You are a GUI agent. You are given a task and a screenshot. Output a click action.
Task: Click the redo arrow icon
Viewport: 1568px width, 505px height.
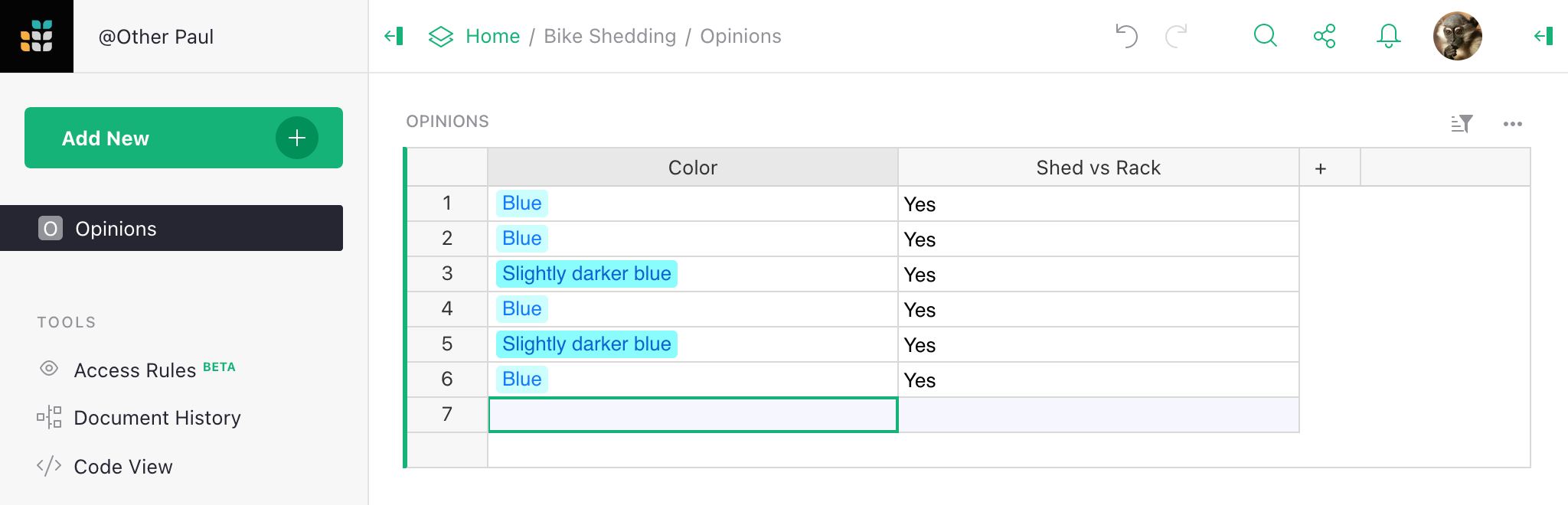tap(1176, 36)
